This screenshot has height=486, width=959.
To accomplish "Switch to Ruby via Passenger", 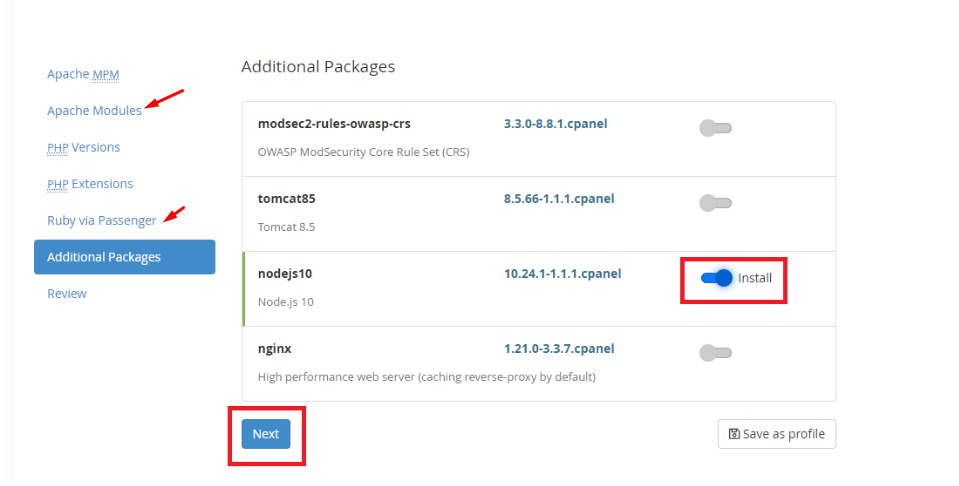I will 102,221.
